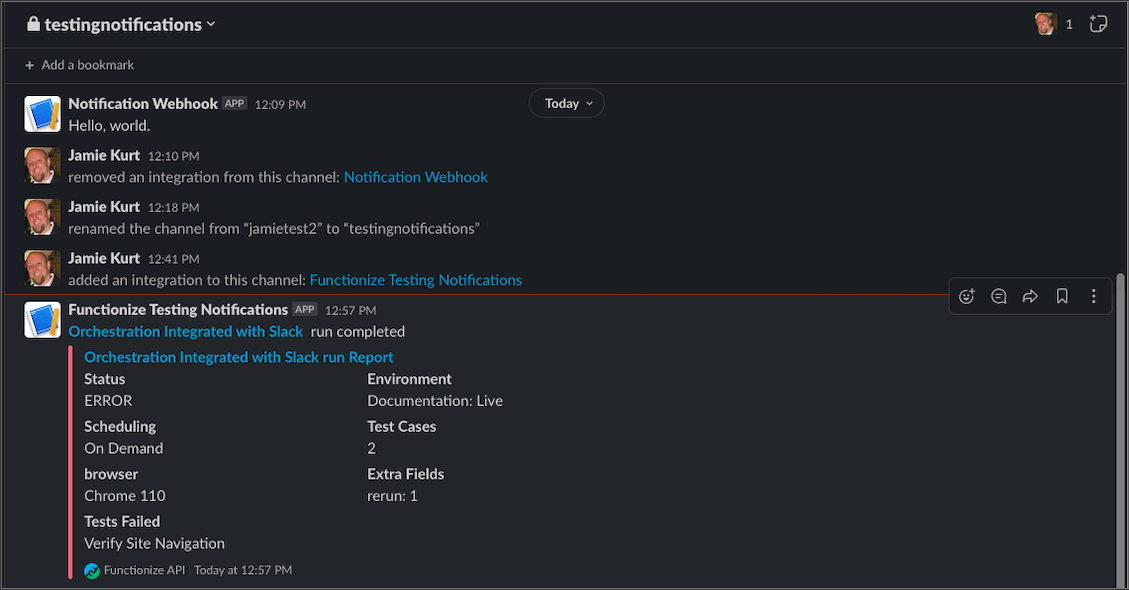Open more actions with the three-dot icon

coord(1094,296)
